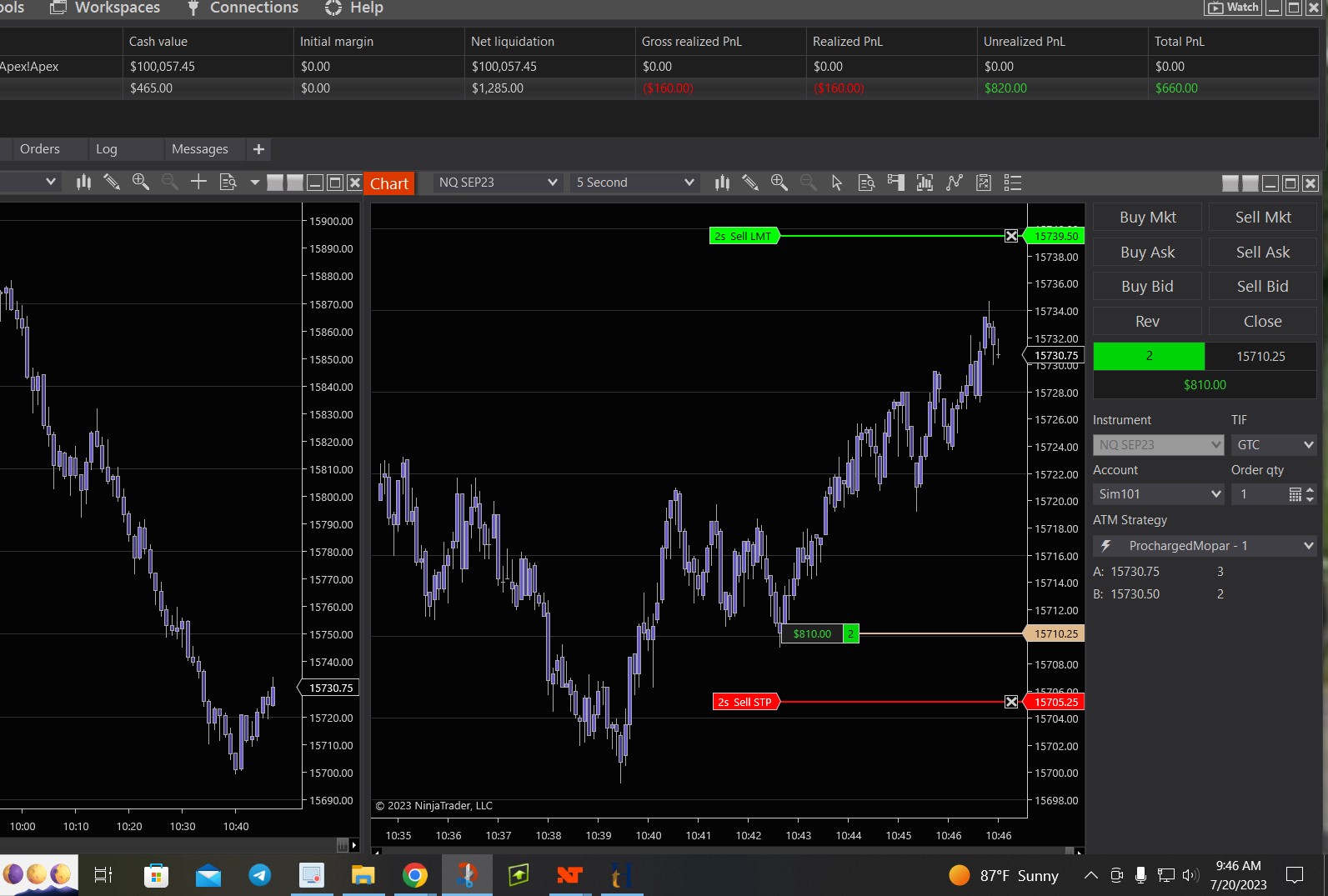Open Google Chrome from the taskbar

coord(414,875)
